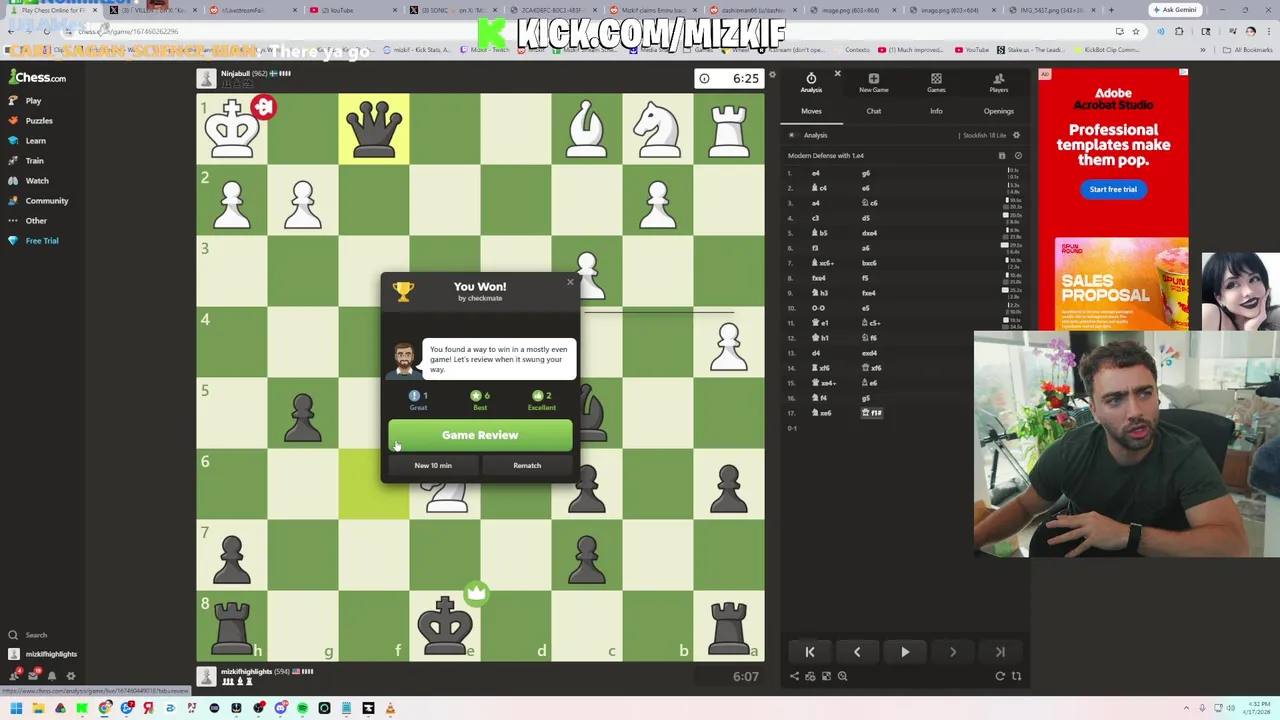Click the Ask Gemini button in browser
This screenshot has width=1280, height=720.
(1174, 10)
